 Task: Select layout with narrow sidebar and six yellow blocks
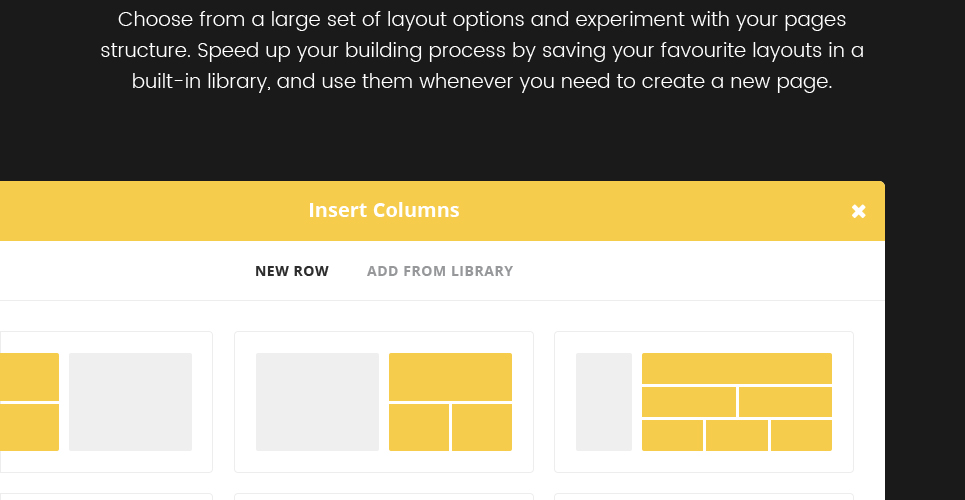click(703, 402)
